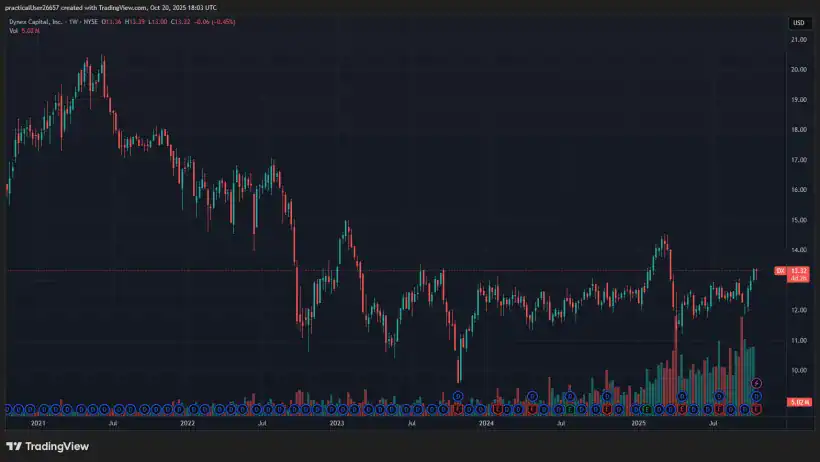Screen dimensions: 820x462
Task: Click the low value L13.00 in the legend
Action: pyautogui.click(x=158, y=22)
